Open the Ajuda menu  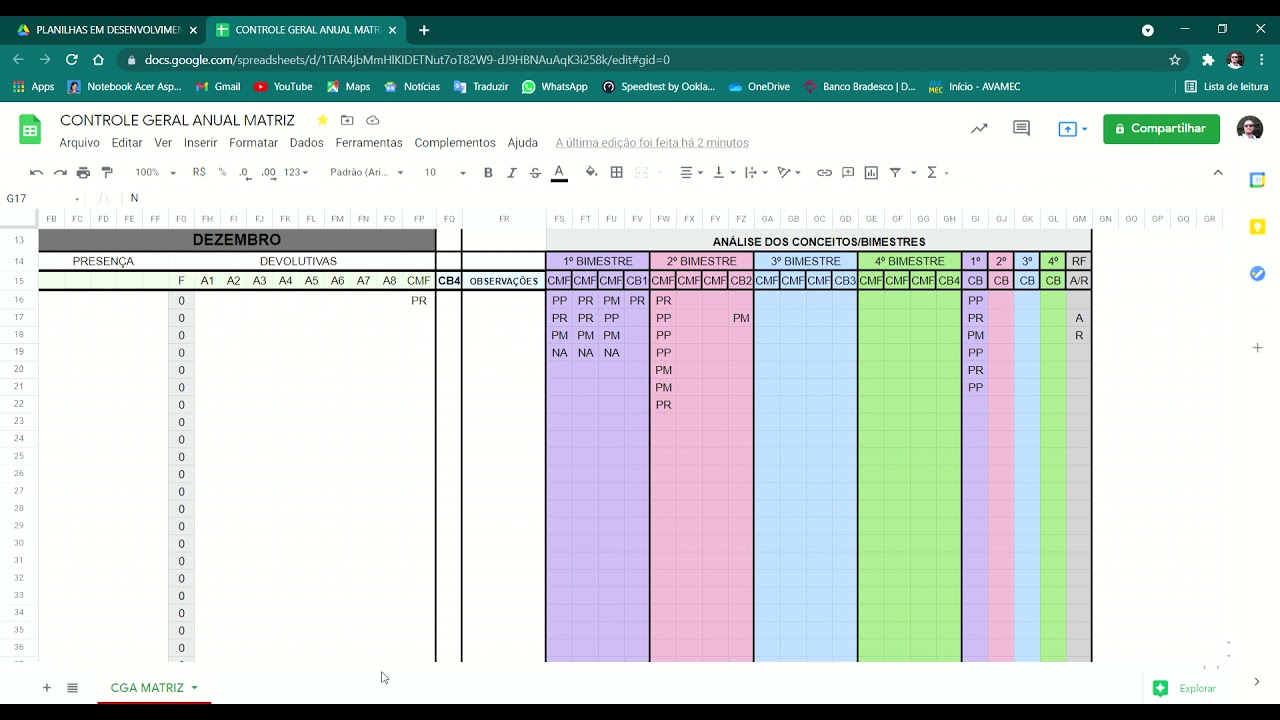[523, 143]
